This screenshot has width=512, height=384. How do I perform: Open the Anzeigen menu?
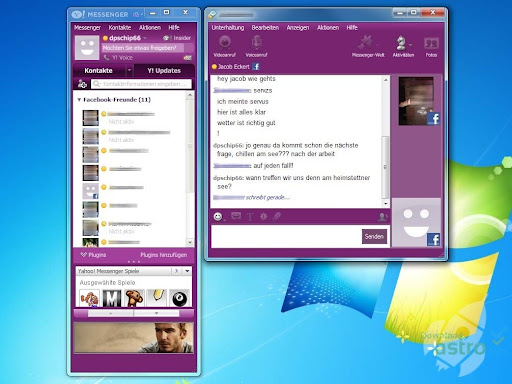pyautogui.click(x=298, y=28)
